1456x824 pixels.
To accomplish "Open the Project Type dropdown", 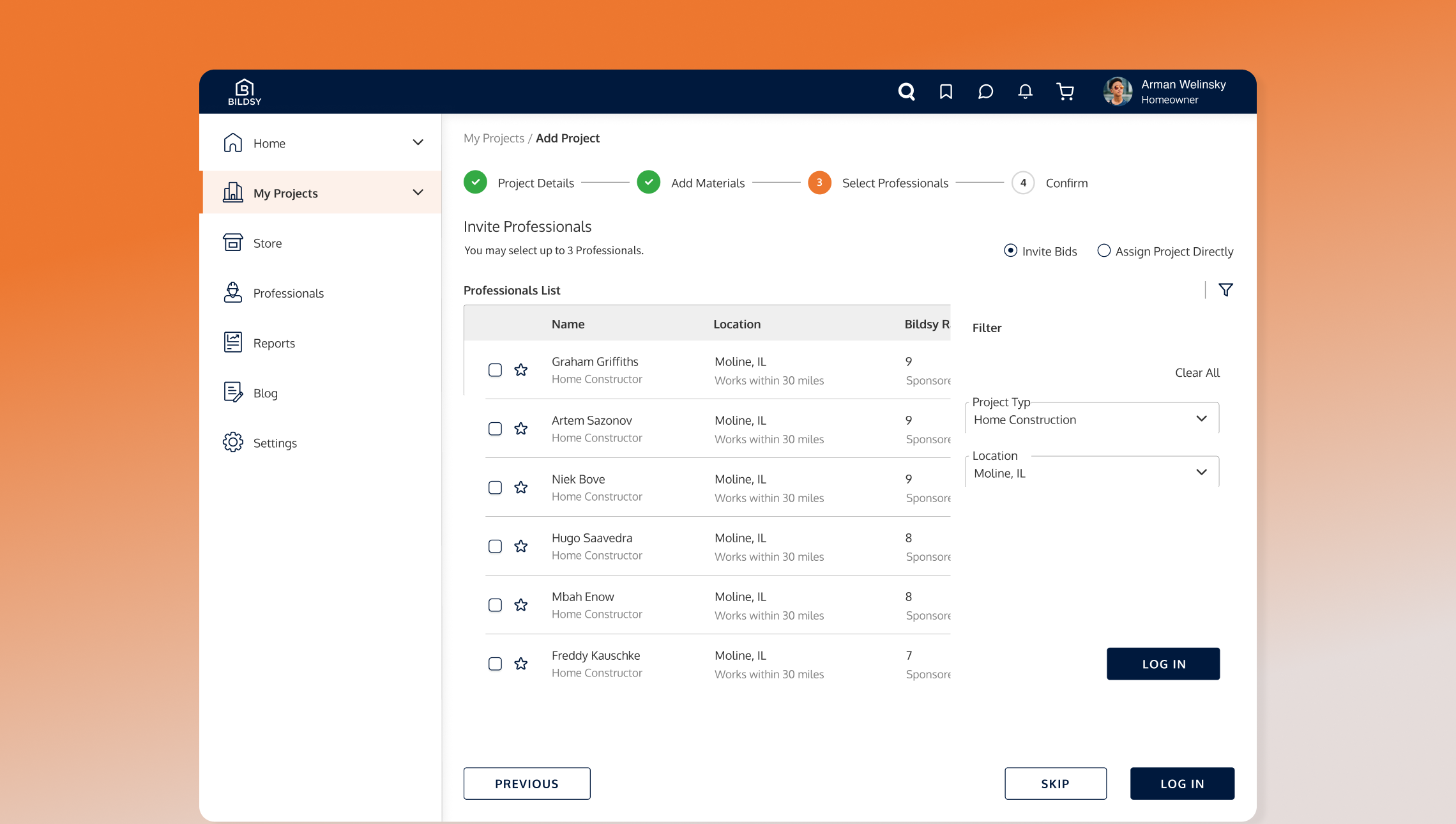I will [x=1091, y=420].
